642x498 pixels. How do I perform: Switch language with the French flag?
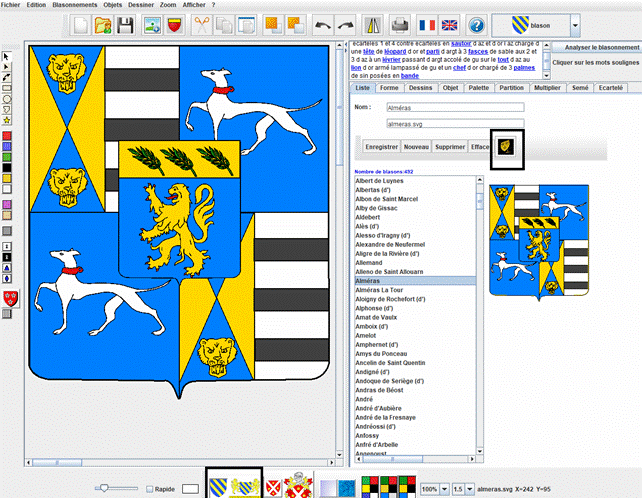pos(425,25)
